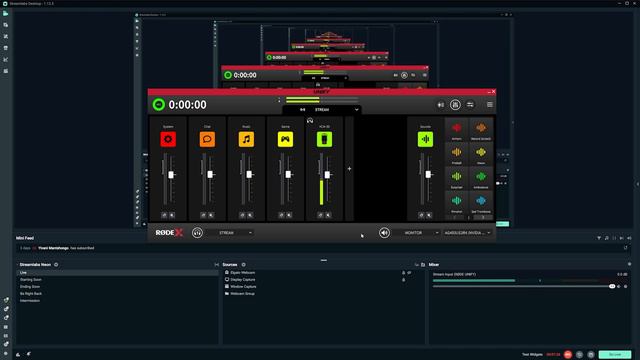Click the circled mixer view icon in Unify header
640x360 pixels.
coord(455,105)
